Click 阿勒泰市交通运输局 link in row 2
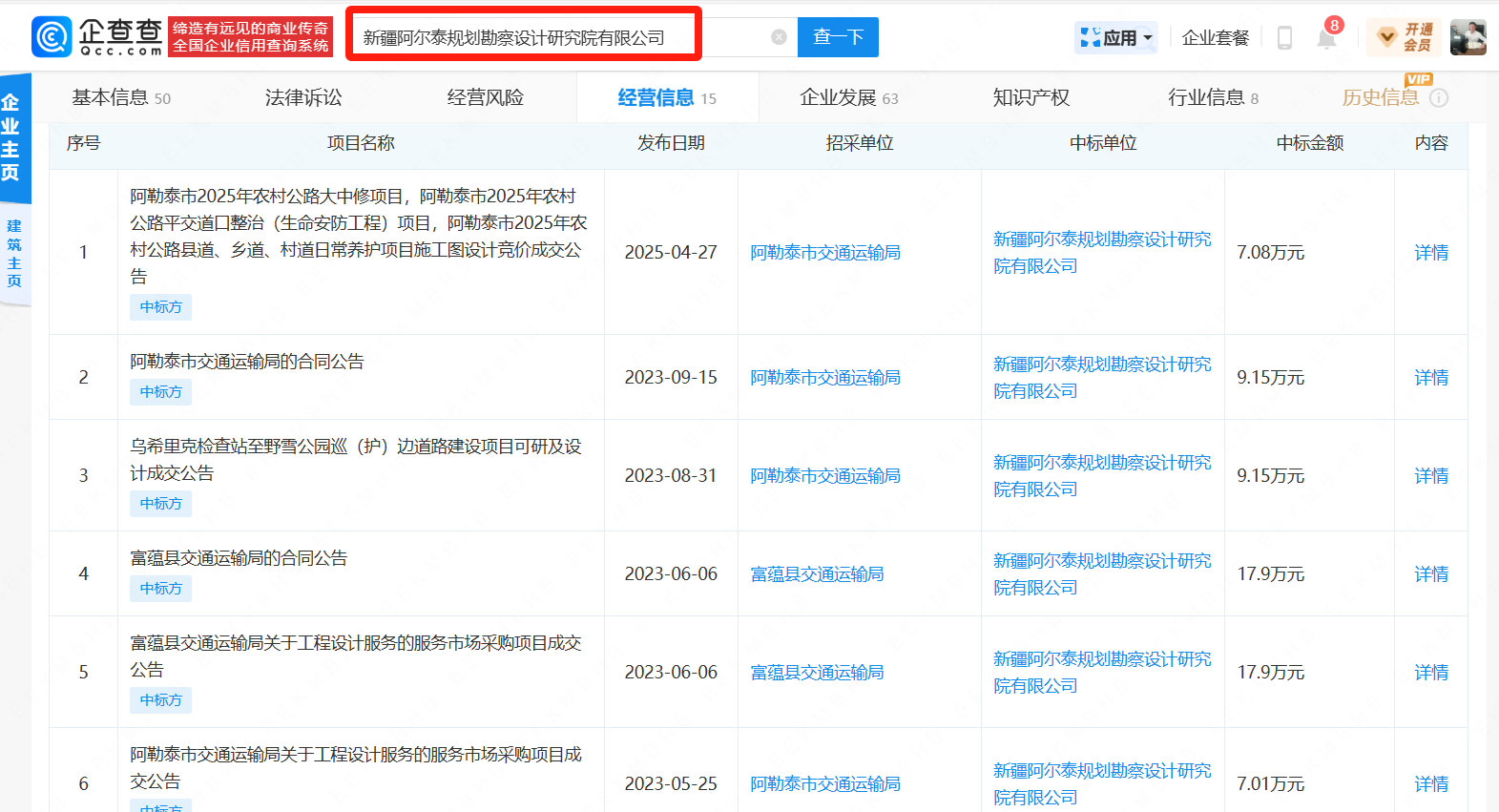 (825, 377)
